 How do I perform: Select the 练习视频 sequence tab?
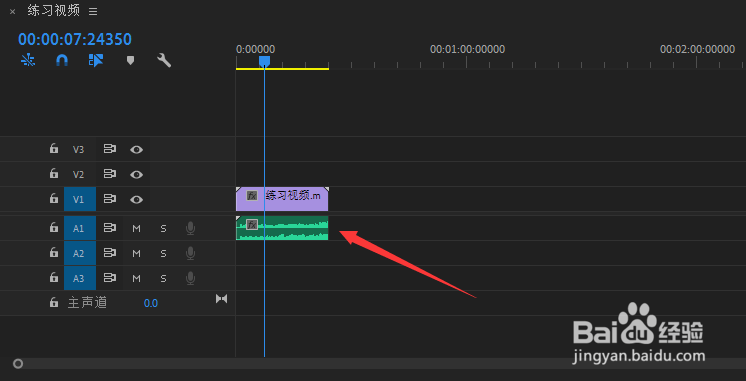click(x=54, y=11)
